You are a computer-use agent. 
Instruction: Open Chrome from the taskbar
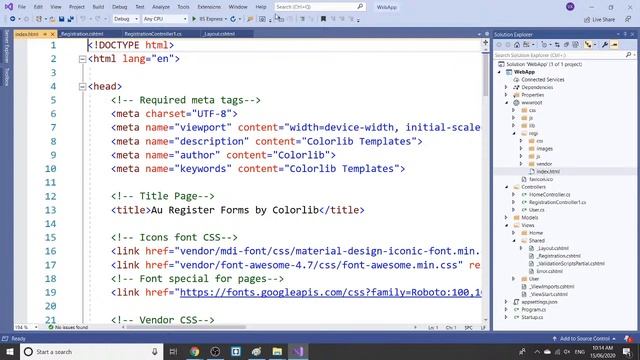pos(195,351)
